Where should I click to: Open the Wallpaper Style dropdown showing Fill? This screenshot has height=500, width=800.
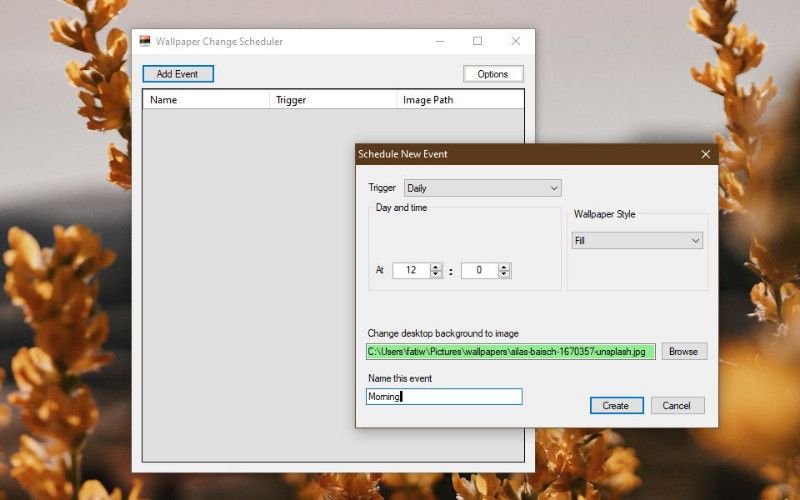637,241
